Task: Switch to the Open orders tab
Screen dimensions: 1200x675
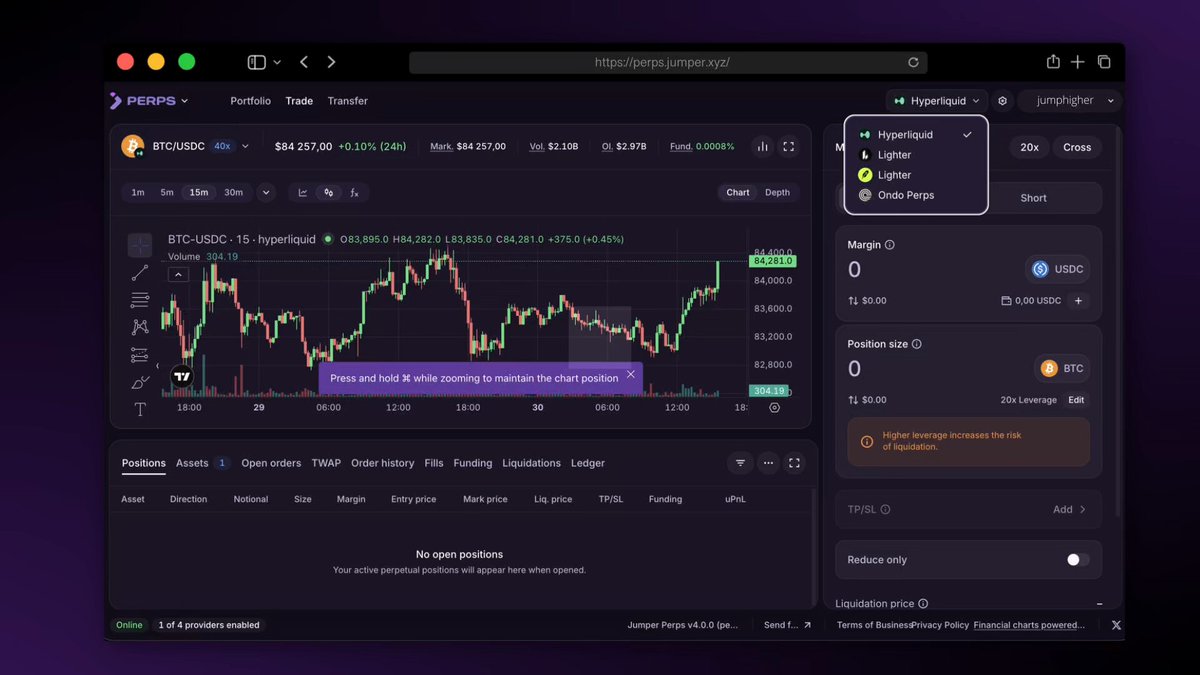Action: (271, 463)
